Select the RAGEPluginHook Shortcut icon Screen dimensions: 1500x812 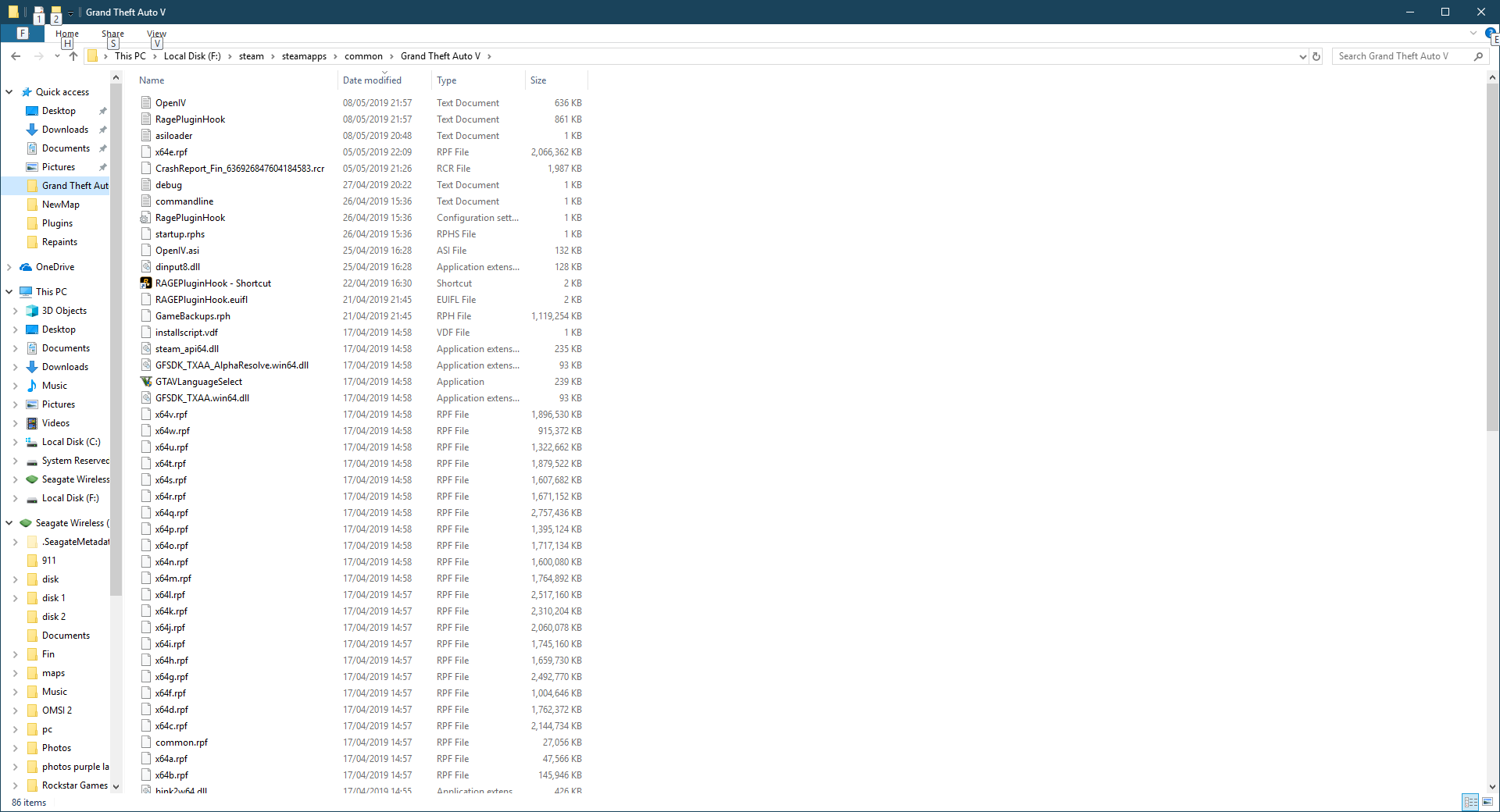coord(146,283)
